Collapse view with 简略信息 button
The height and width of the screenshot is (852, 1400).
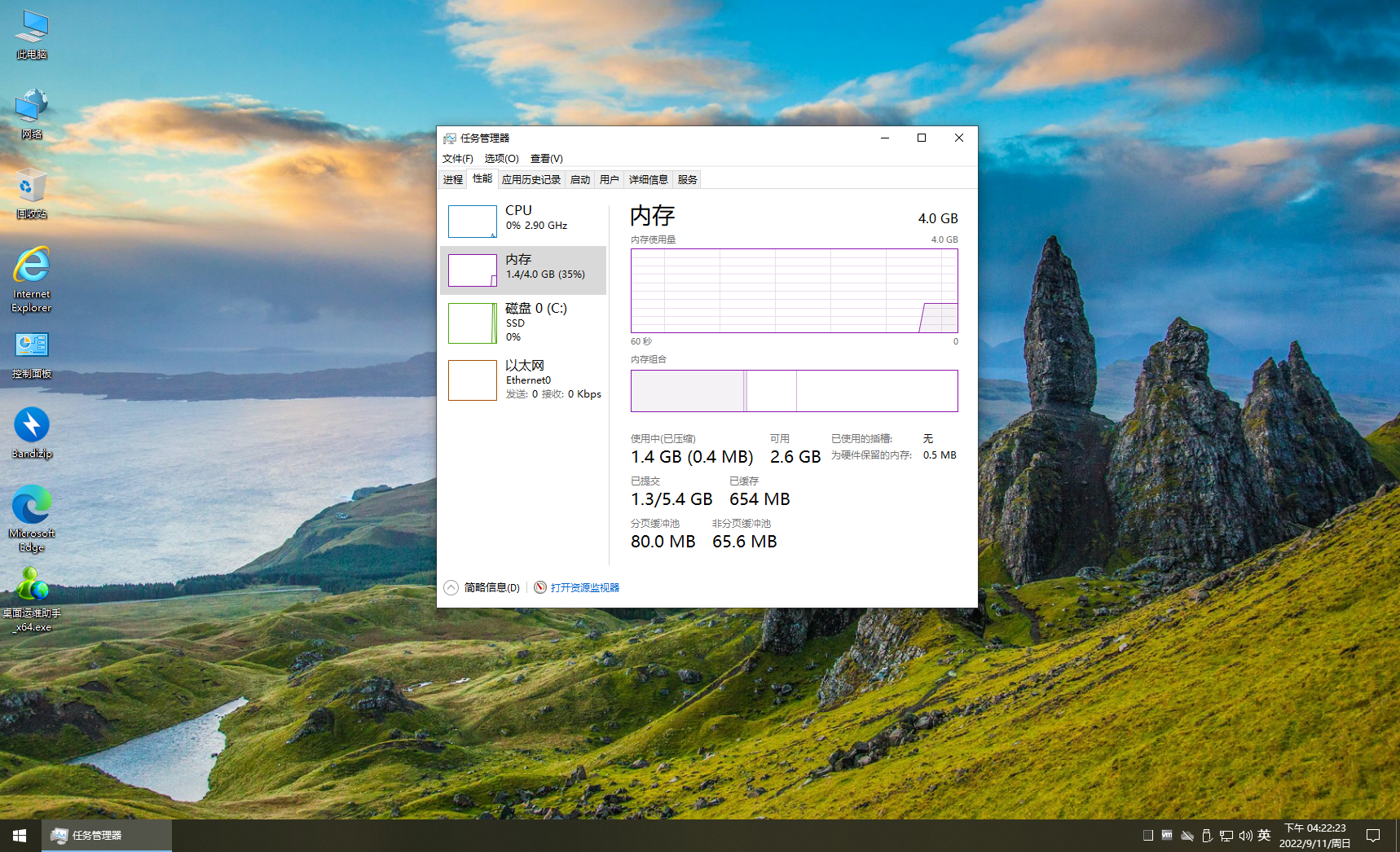click(482, 587)
